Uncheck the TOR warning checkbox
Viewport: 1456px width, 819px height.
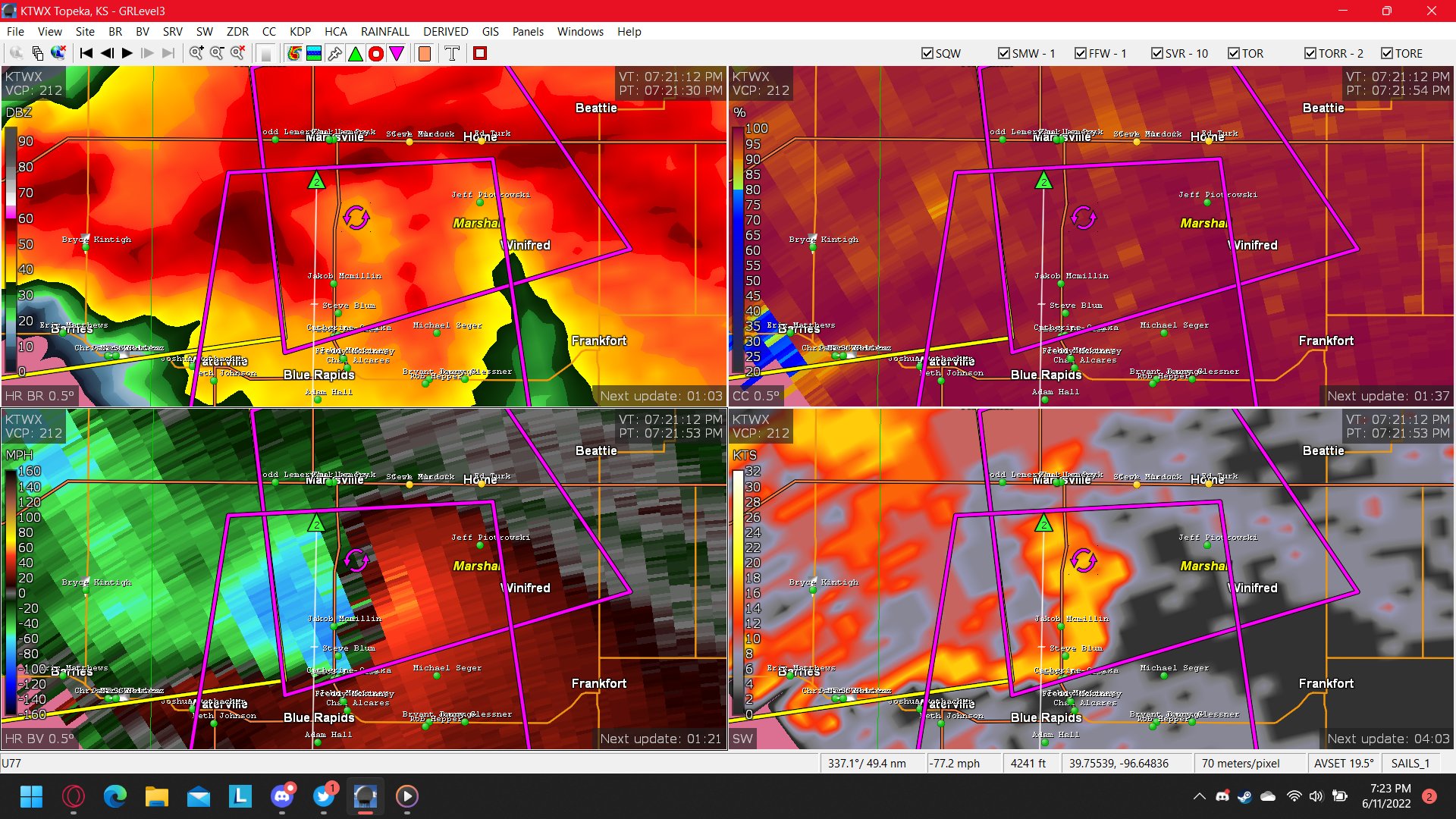(x=1233, y=53)
